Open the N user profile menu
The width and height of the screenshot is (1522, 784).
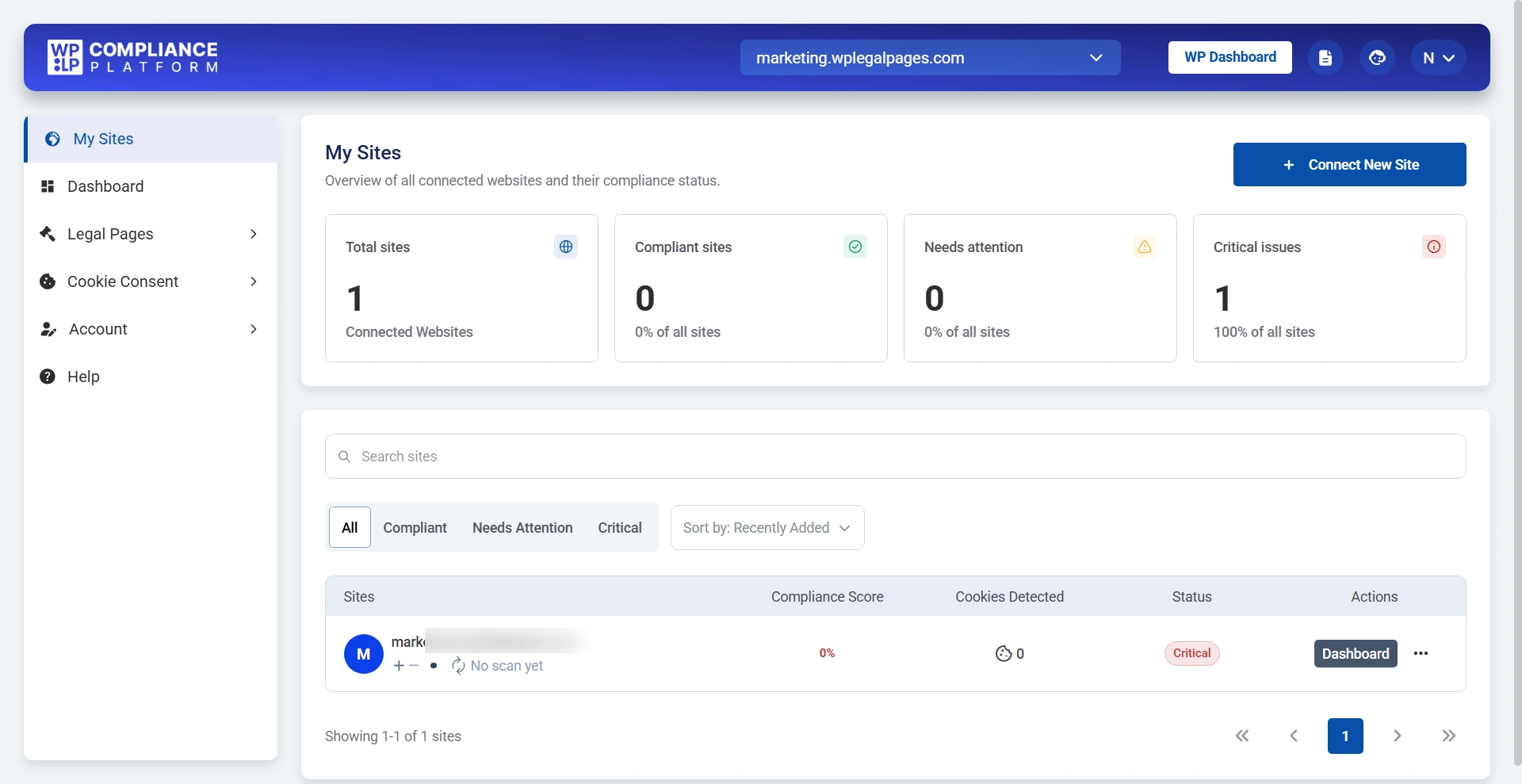(1438, 58)
